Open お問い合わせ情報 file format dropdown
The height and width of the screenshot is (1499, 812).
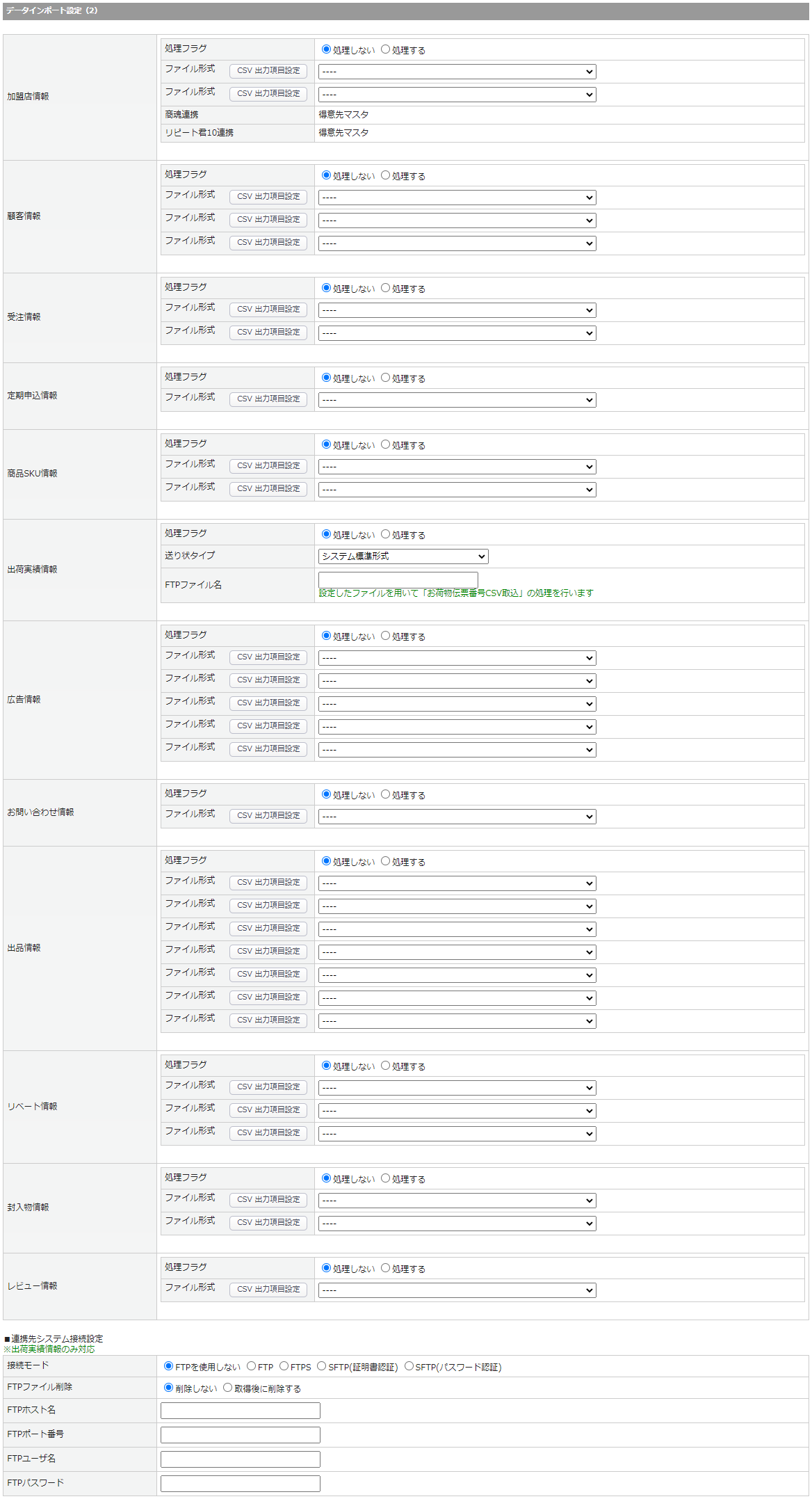(x=457, y=817)
